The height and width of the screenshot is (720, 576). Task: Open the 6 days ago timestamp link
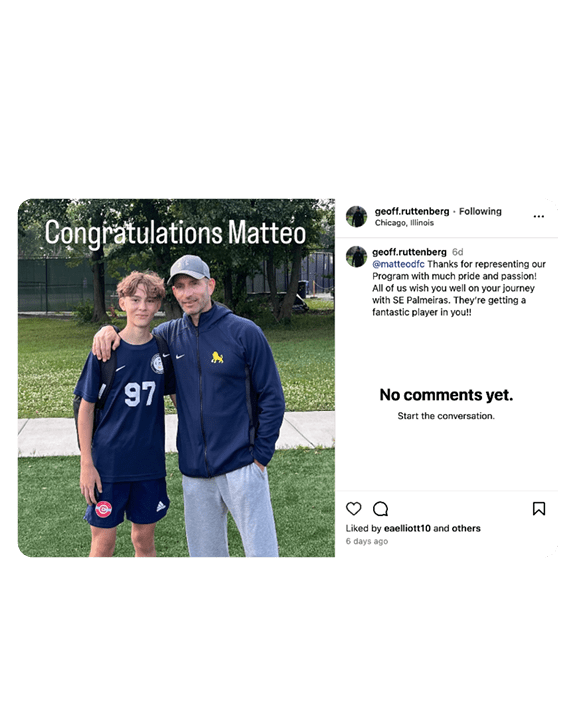point(367,541)
